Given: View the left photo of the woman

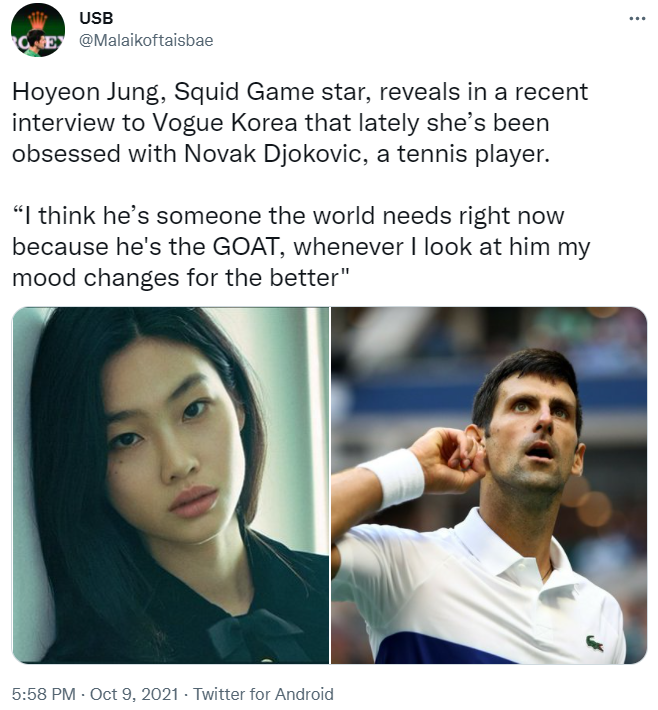Looking at the screenshot, I should pyautogui.click(x=170, y=485).
